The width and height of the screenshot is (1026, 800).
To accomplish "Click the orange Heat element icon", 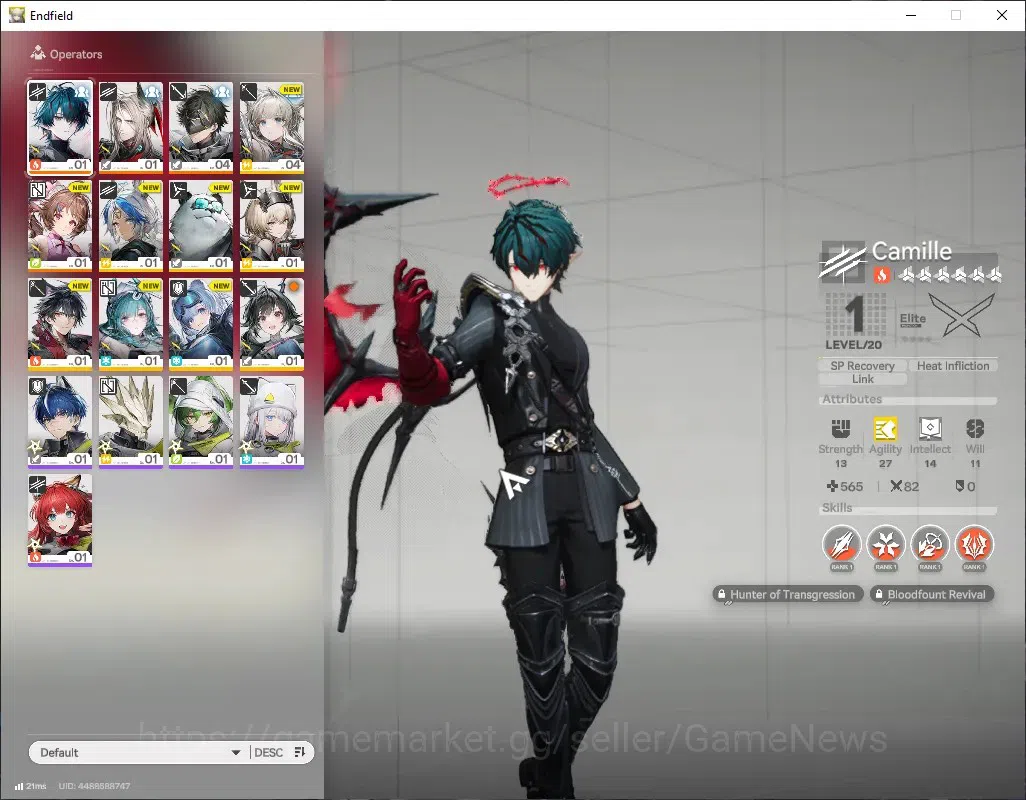I will [x=881, y=275].
